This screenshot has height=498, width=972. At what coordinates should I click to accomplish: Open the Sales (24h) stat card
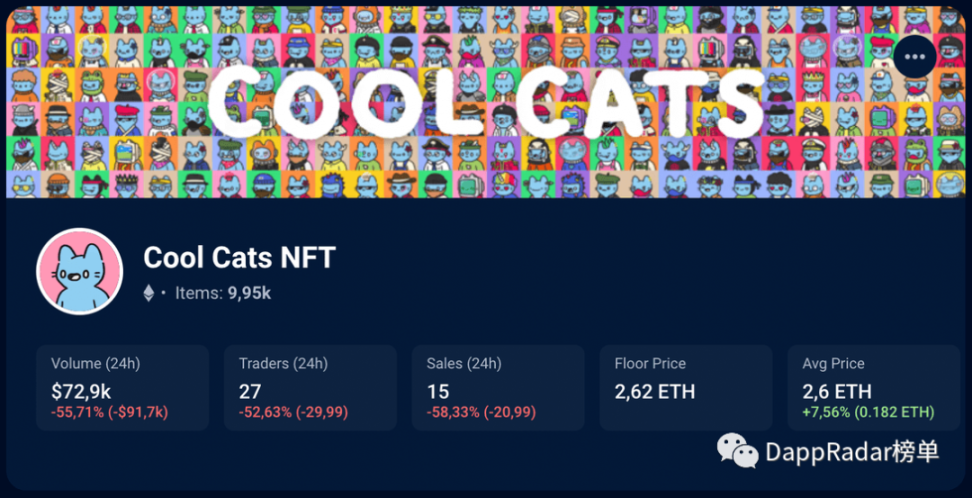498,388
